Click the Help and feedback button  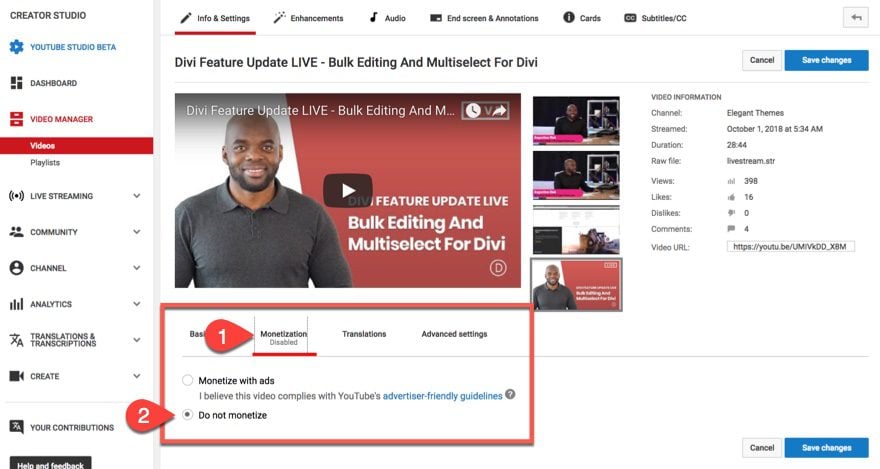51,463
